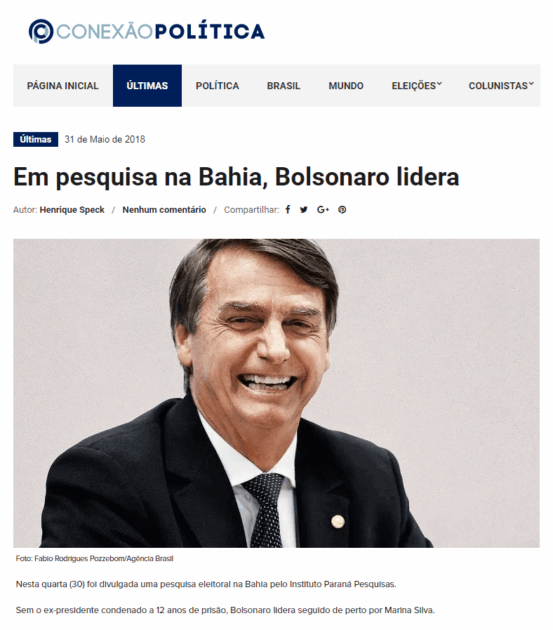This screenshot has width=553, height=630.
Task: Click the Google Plus share icon
Action: click(323, 209)
